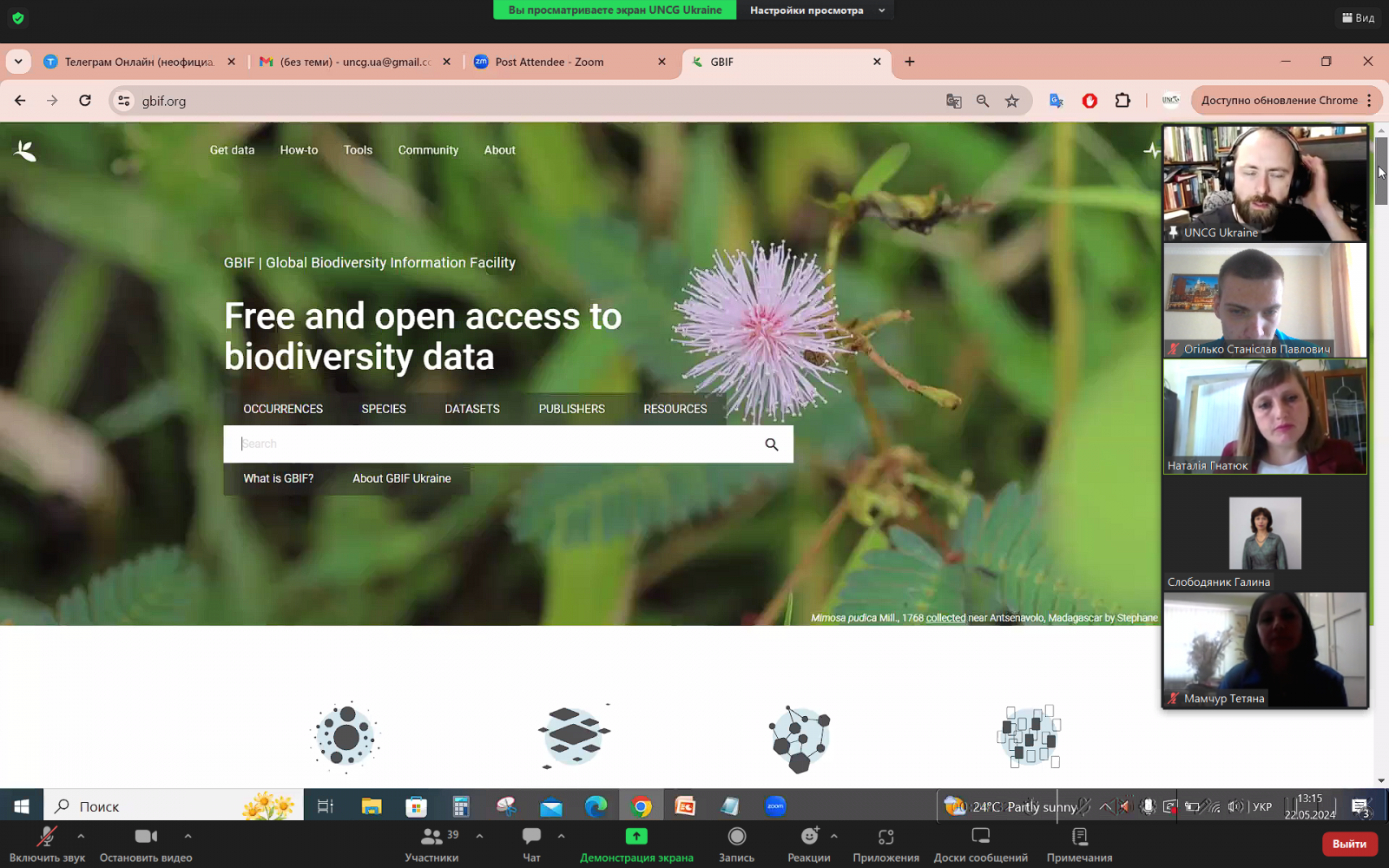
Task: Expand video options arrow next to camera
Action: click(x=188, y=837)
